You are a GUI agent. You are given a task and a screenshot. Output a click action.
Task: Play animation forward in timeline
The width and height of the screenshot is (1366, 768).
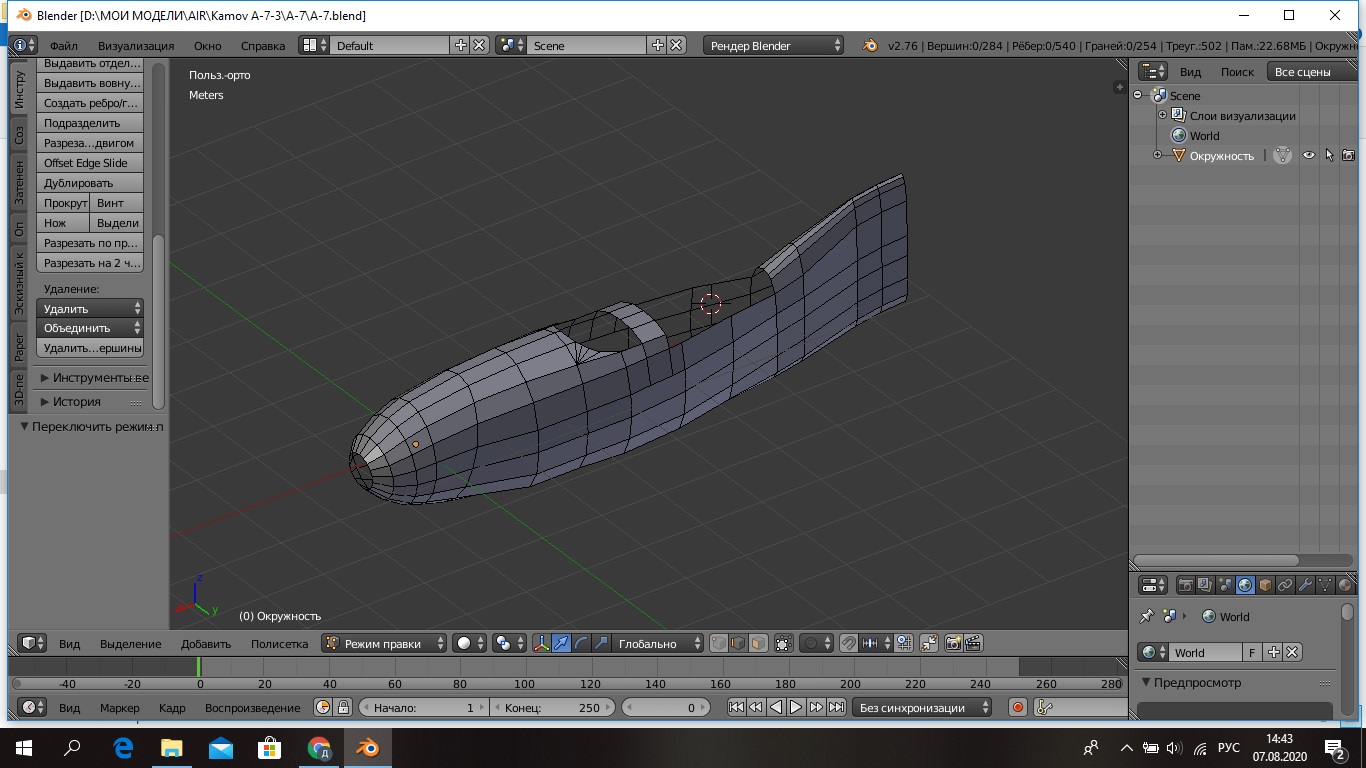tap(796, 707)
